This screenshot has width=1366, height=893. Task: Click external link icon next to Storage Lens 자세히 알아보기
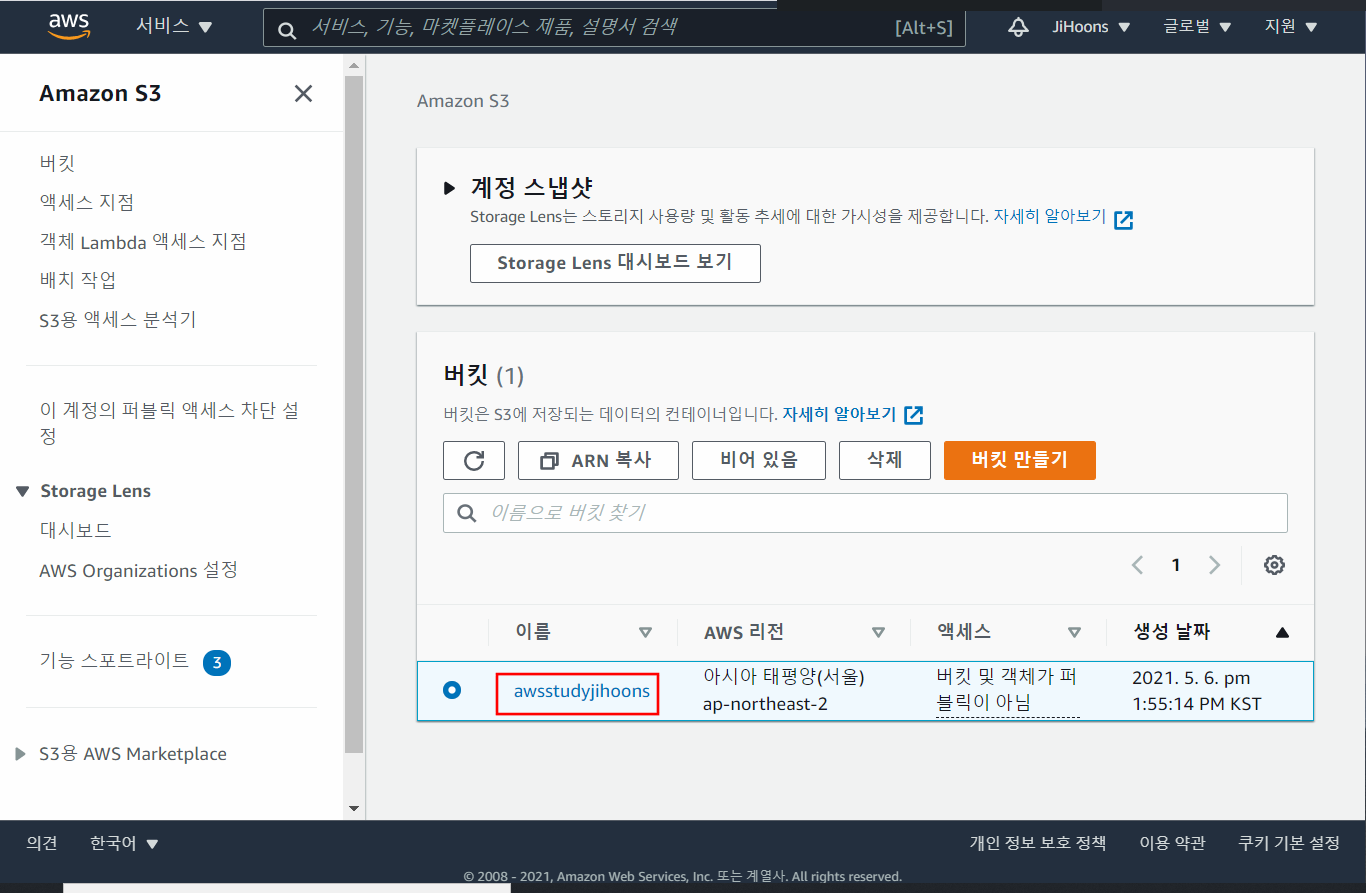click(x=1124, y=220)
